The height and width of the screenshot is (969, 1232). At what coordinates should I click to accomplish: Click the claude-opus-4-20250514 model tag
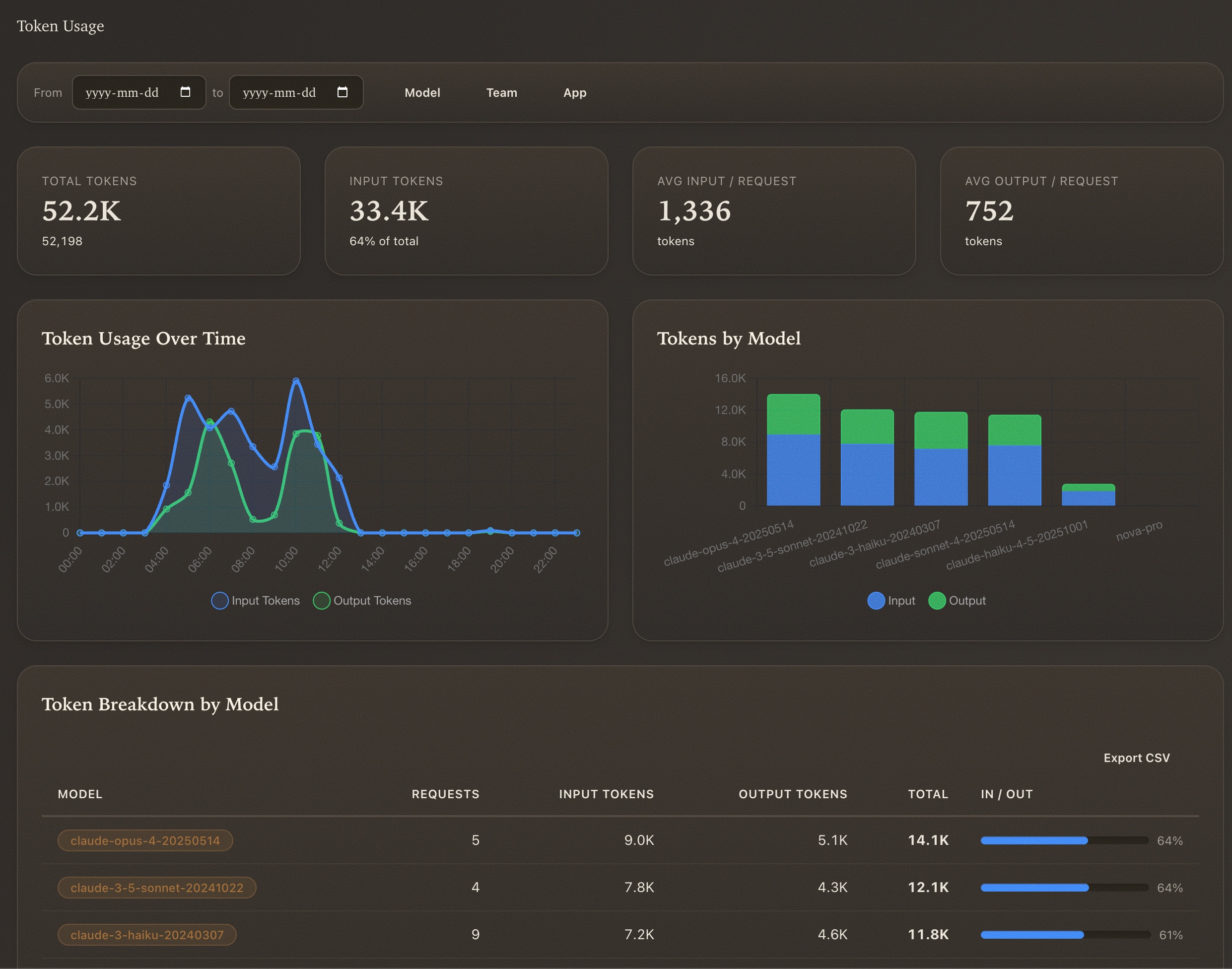(x=145, y=840)
